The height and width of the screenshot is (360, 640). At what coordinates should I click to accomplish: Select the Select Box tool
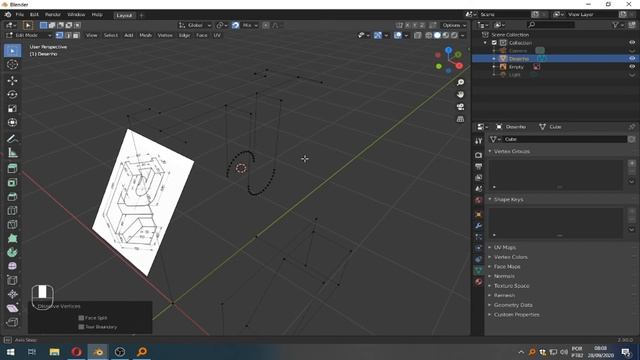(12, 51)
